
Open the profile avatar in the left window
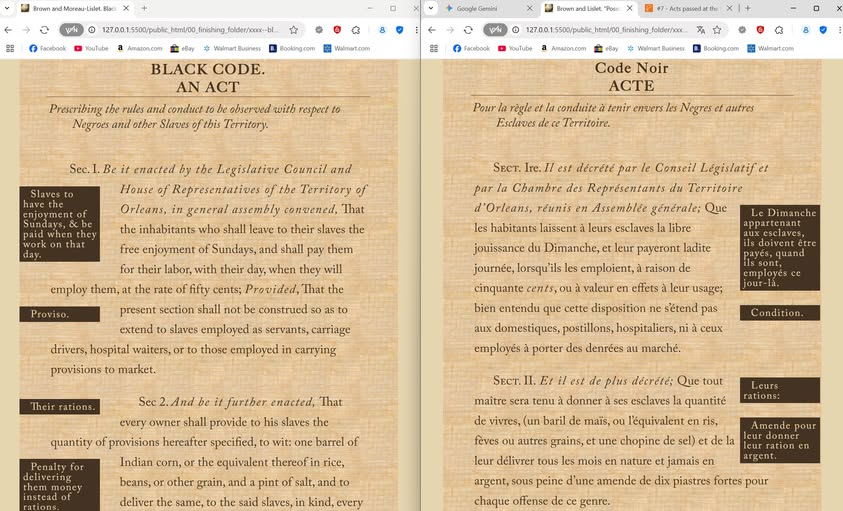click(x=382, y=30)
